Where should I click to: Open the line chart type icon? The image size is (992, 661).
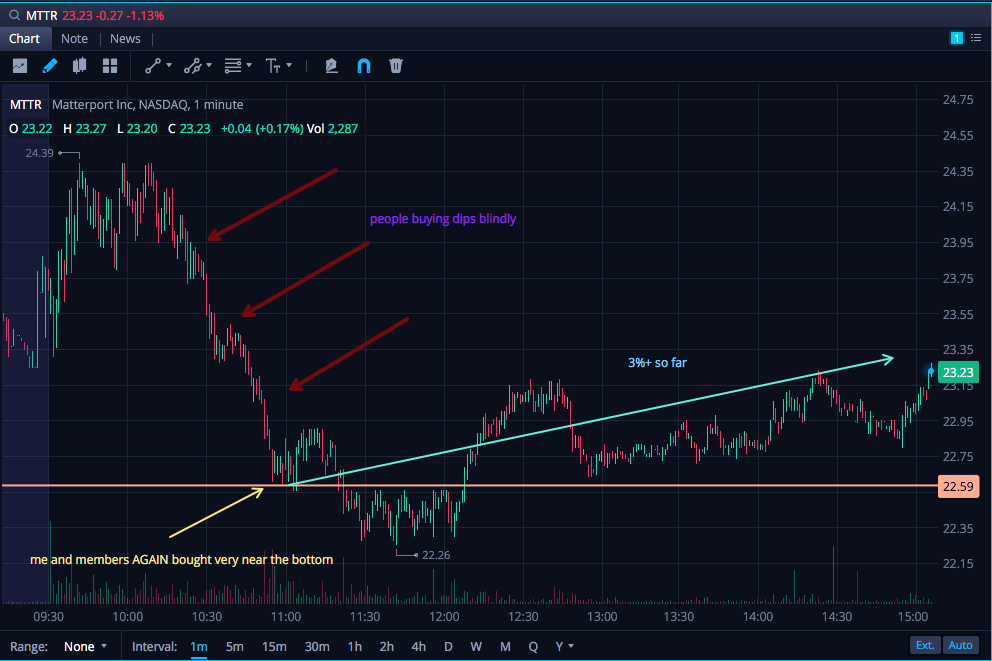[x=20, y=66]
